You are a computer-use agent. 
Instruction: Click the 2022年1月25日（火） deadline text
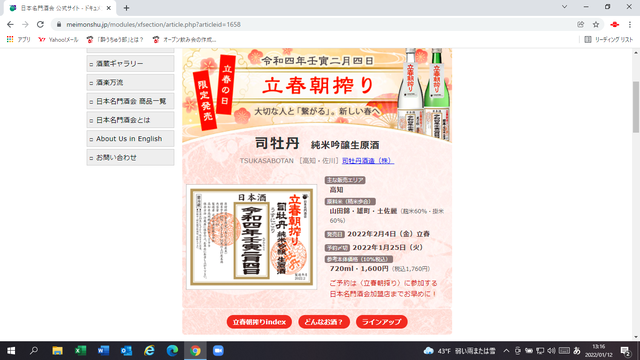pyautogui.click(x=387, y=248)
